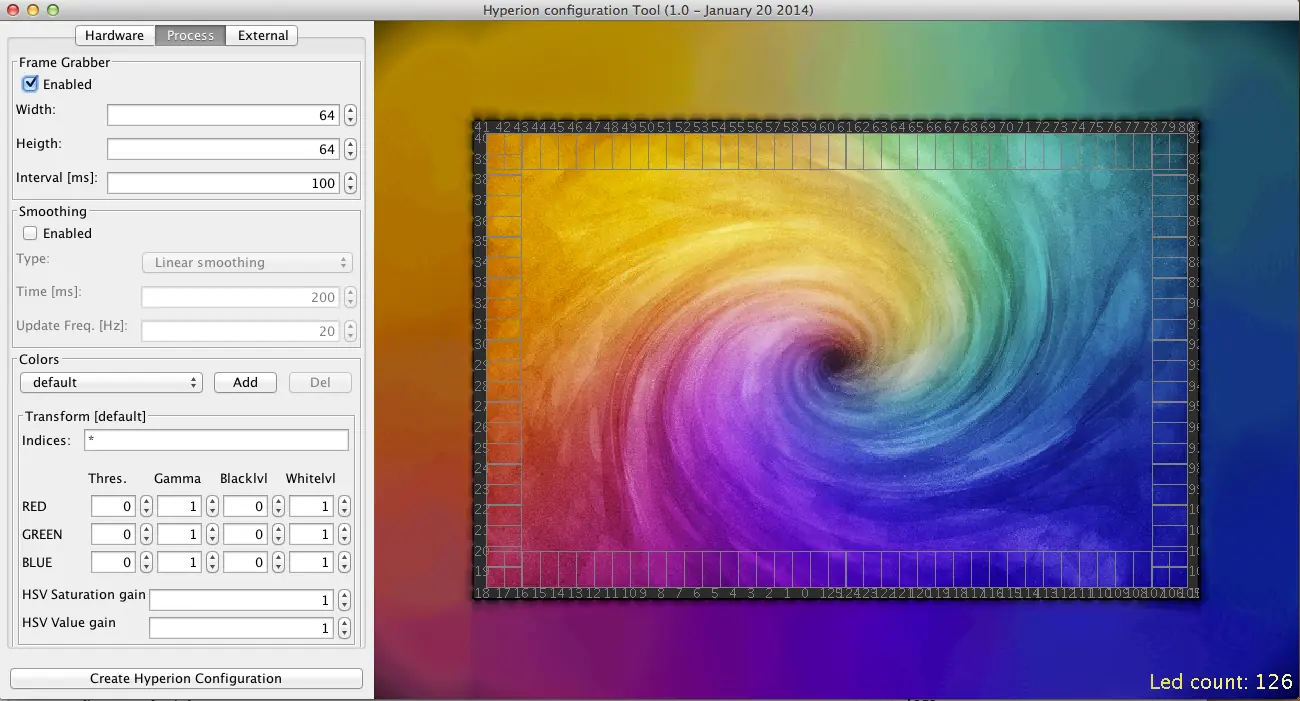The height and width of the screenshot is (701, 1300).
Task: Click the smoothing Time [ms] field
Action: (240, 297)
